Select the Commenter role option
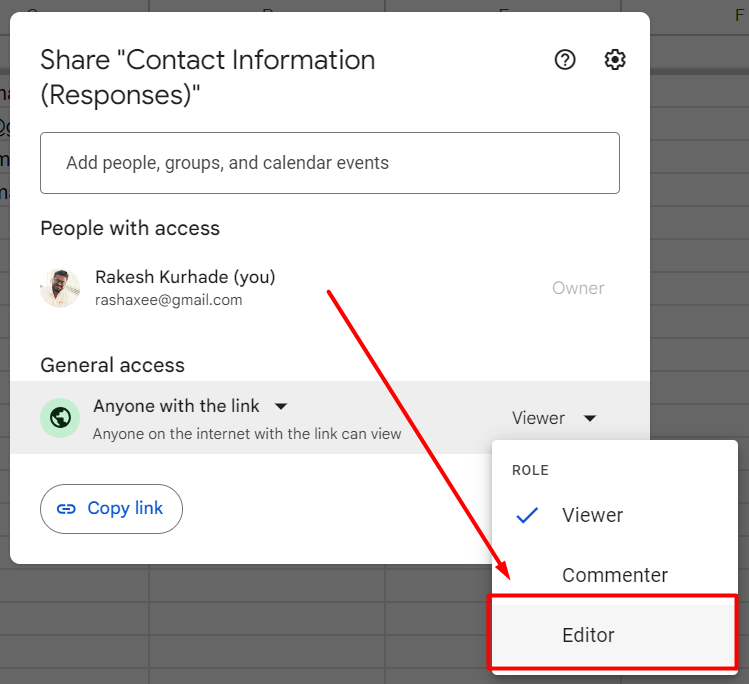749x684 pixels. click(x=615, y=575)
